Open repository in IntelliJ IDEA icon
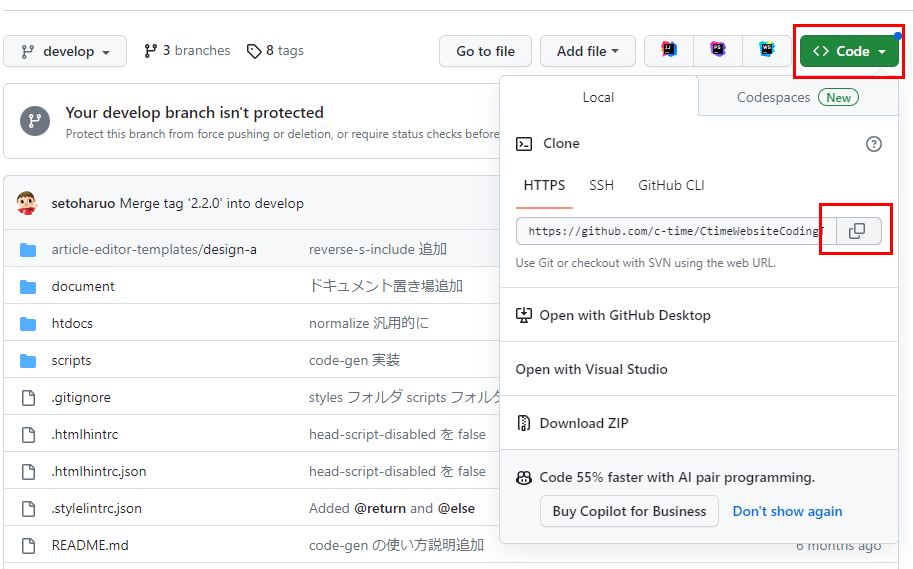913x569 pixels. click(669, 51)
